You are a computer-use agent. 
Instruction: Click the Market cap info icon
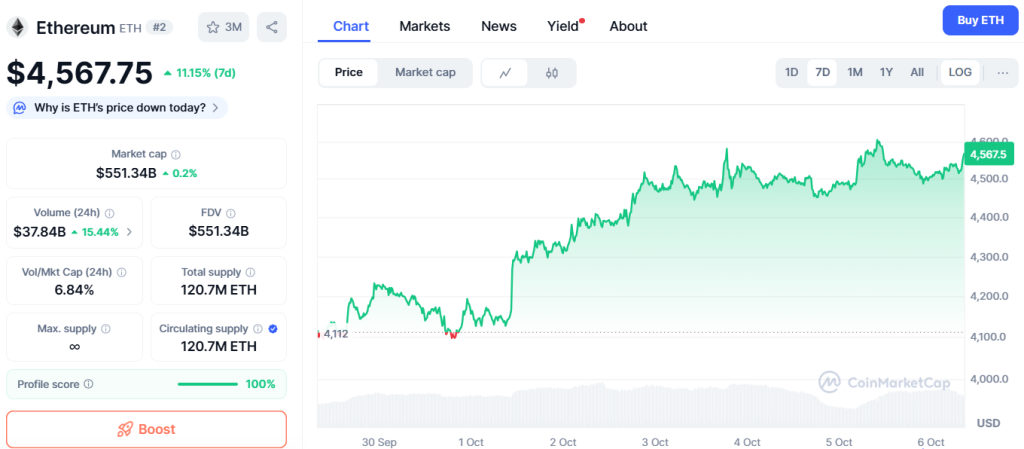176,155
